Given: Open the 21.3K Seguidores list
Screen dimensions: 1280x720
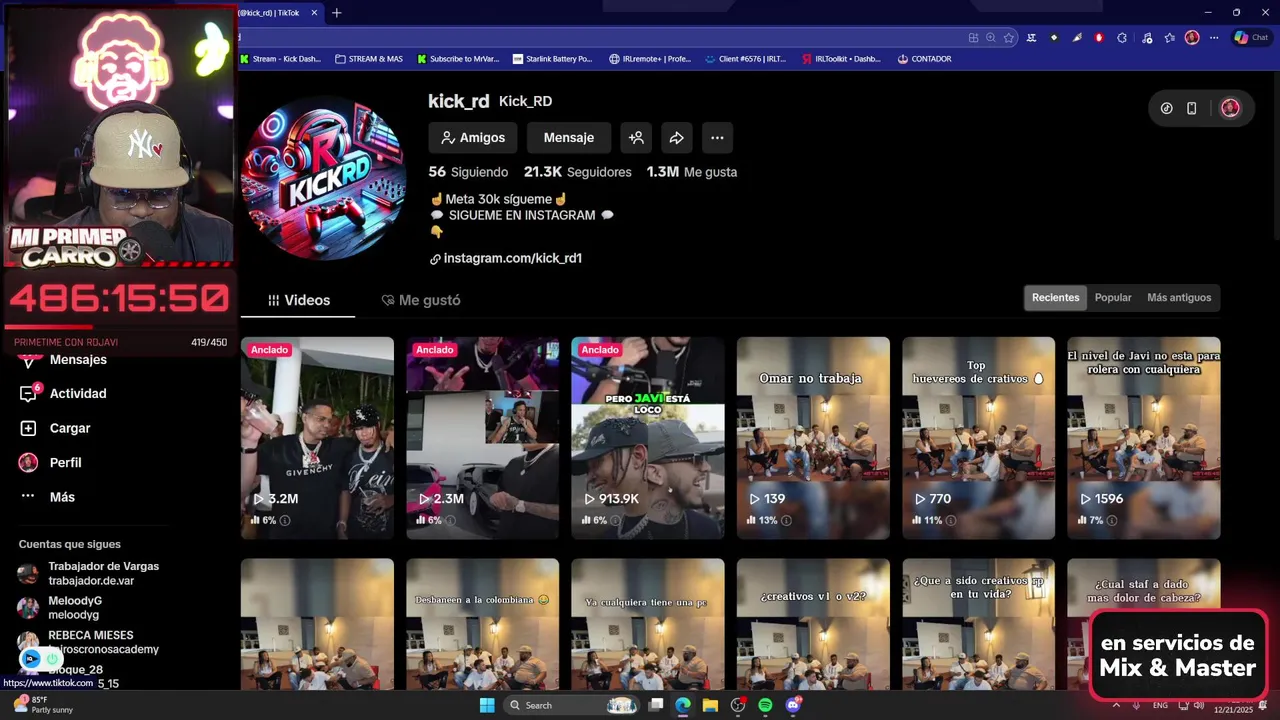Looking at the screenshot, I should point(578,172).
